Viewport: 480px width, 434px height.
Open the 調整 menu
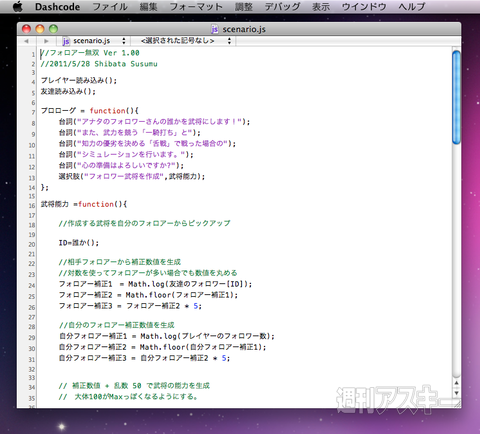tap(244, 7)
